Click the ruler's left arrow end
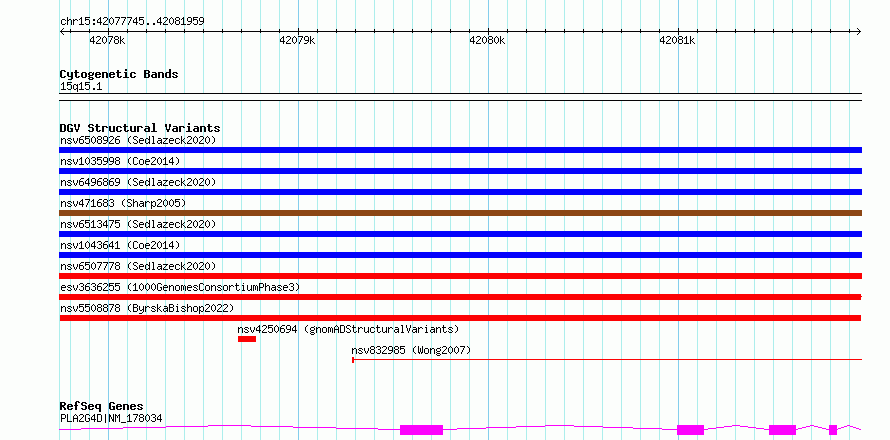 (62, 31)
